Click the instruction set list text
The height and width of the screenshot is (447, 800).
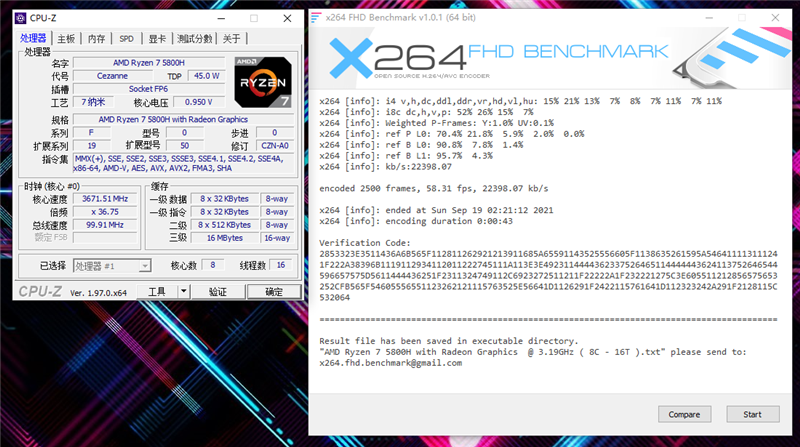coord(184,163)
